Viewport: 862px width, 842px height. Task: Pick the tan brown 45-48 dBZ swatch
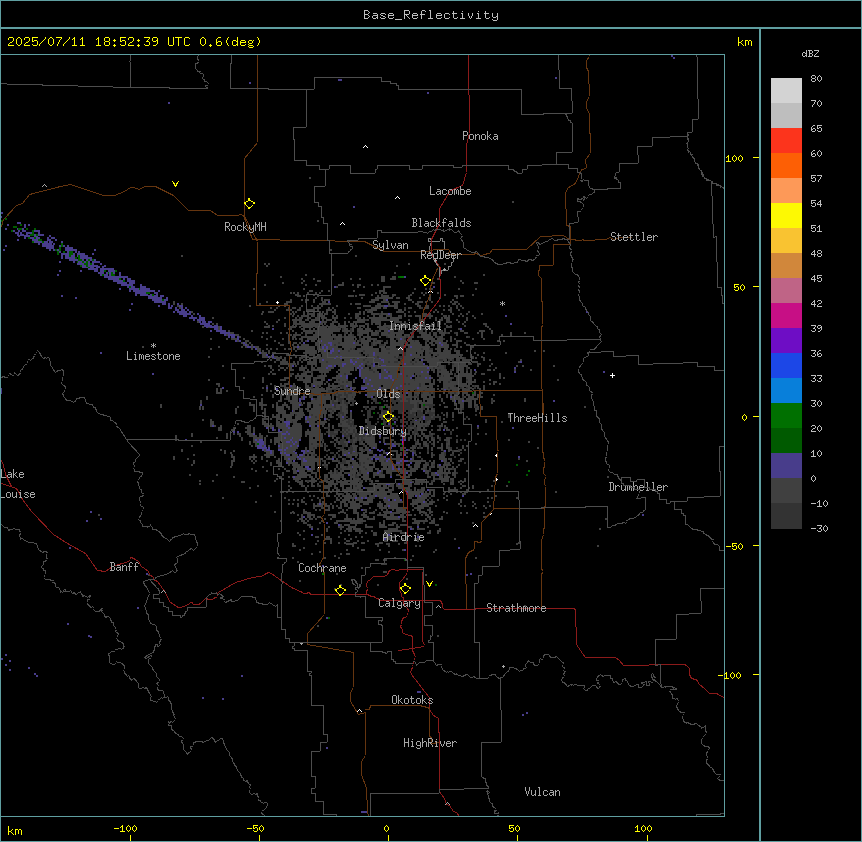point(786,266)
